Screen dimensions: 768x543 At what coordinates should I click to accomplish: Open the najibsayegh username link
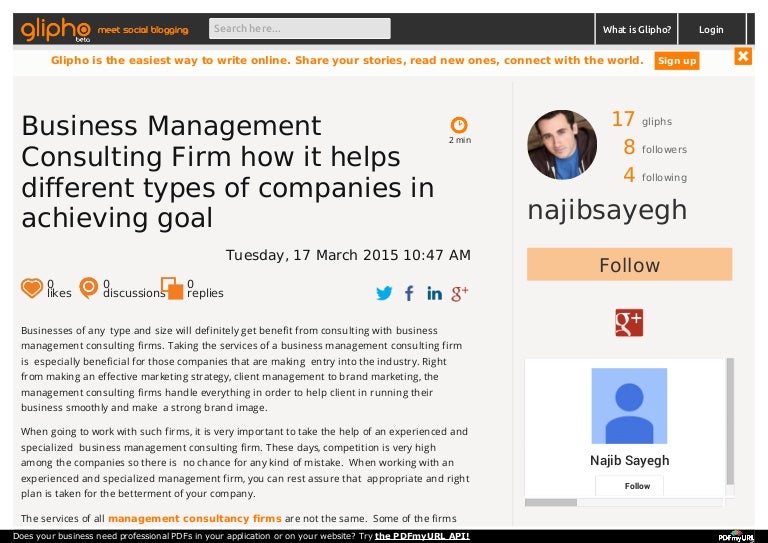point(607,211)
